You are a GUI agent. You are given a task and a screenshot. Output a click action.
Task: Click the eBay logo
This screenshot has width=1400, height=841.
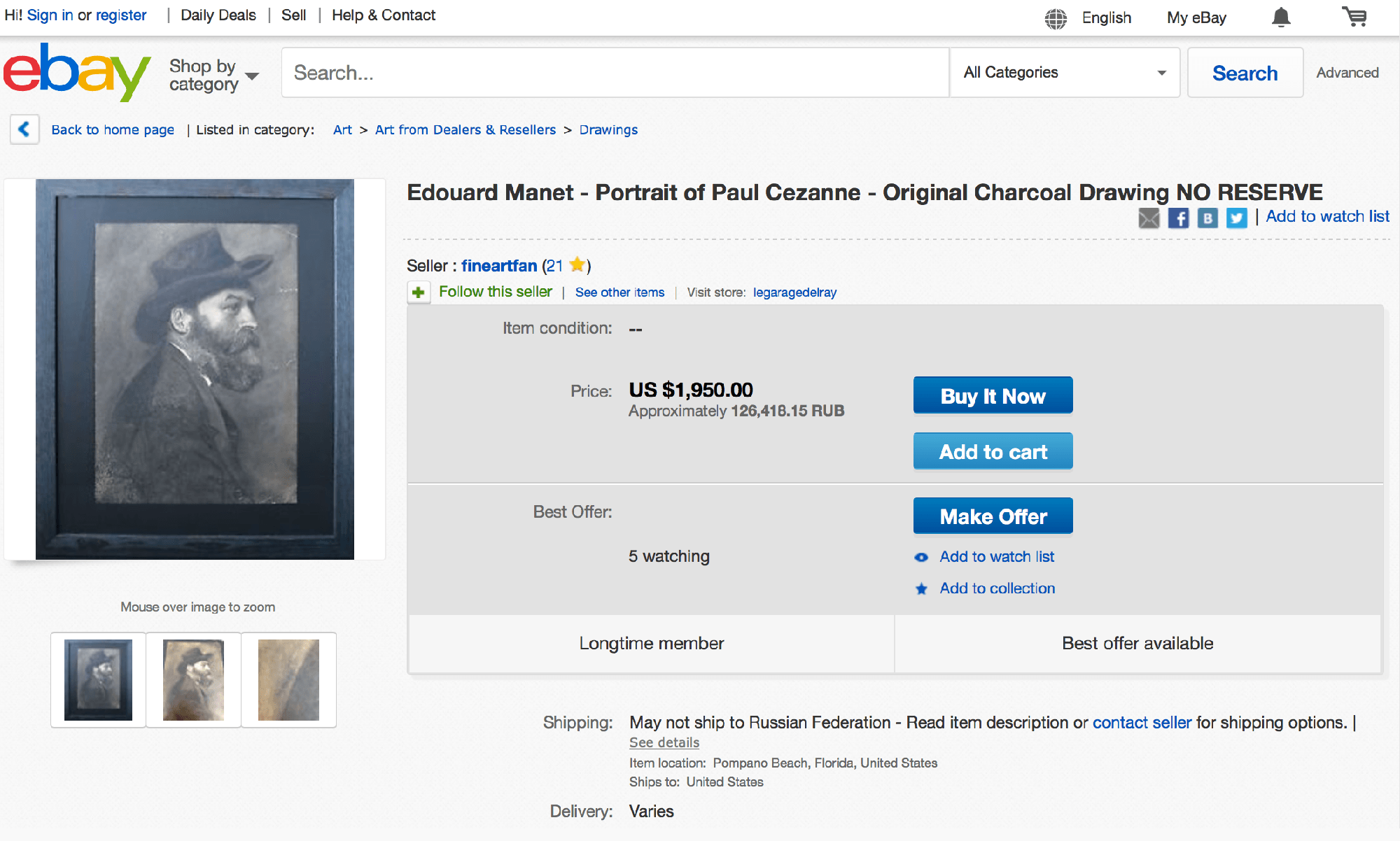click(x=77, y=72)
